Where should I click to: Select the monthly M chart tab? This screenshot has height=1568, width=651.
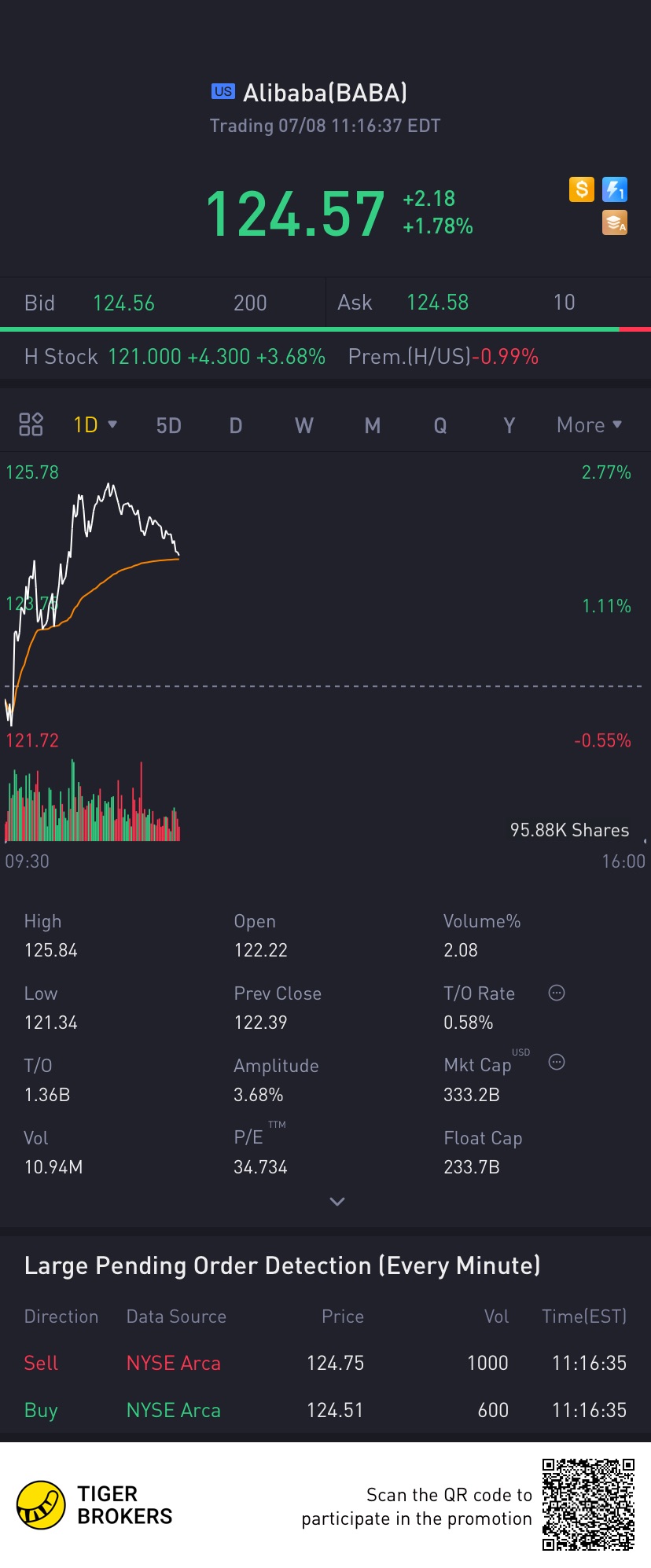point(373,425)
